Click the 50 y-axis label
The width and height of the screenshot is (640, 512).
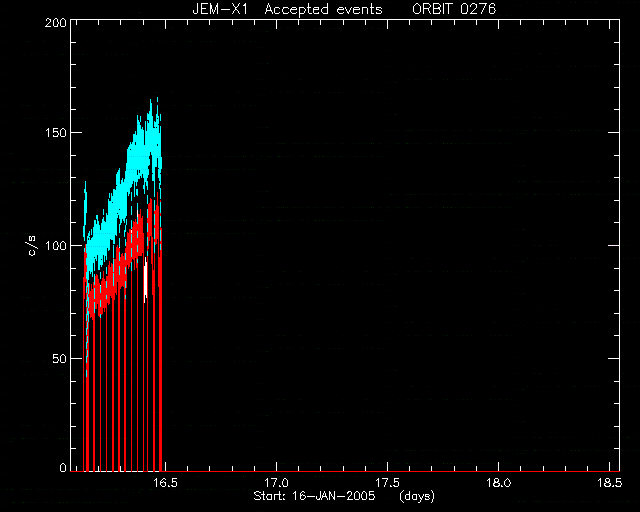click(60, 358)
